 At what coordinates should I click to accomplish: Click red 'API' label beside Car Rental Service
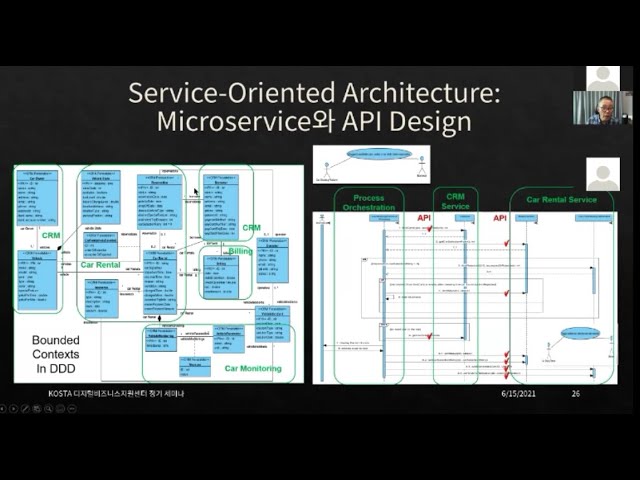500,218
